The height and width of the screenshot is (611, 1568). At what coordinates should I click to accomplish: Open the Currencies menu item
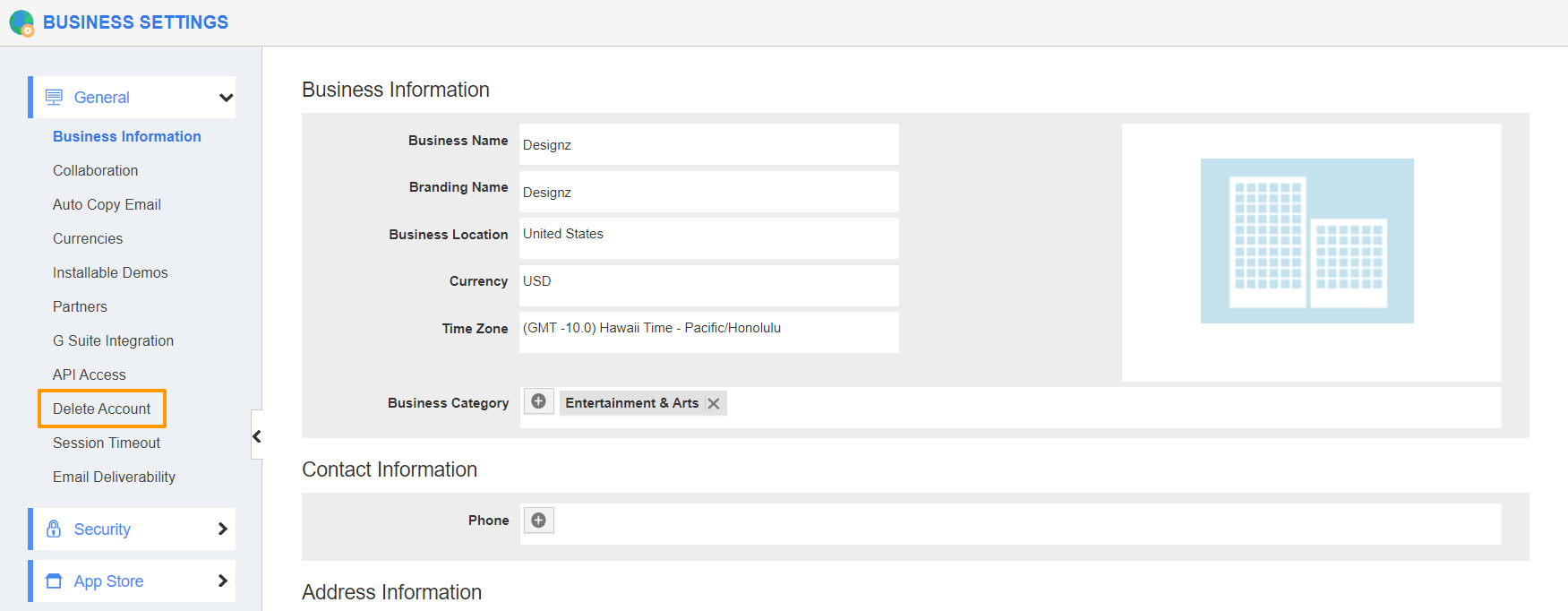point(88,238)
